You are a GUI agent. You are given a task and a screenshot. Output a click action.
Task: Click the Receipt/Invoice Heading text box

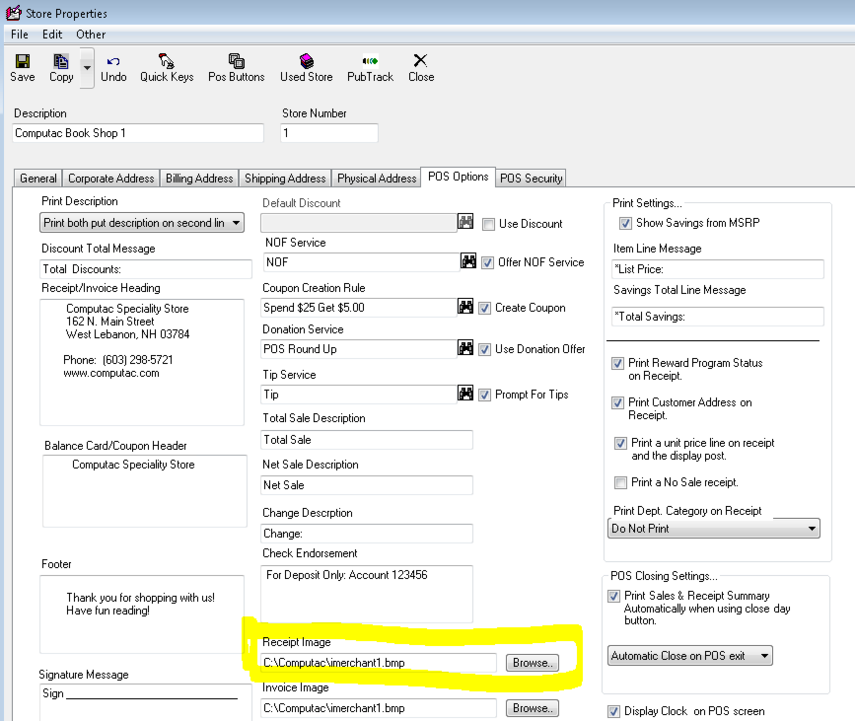pyautogui.click(x=142, y=362)
